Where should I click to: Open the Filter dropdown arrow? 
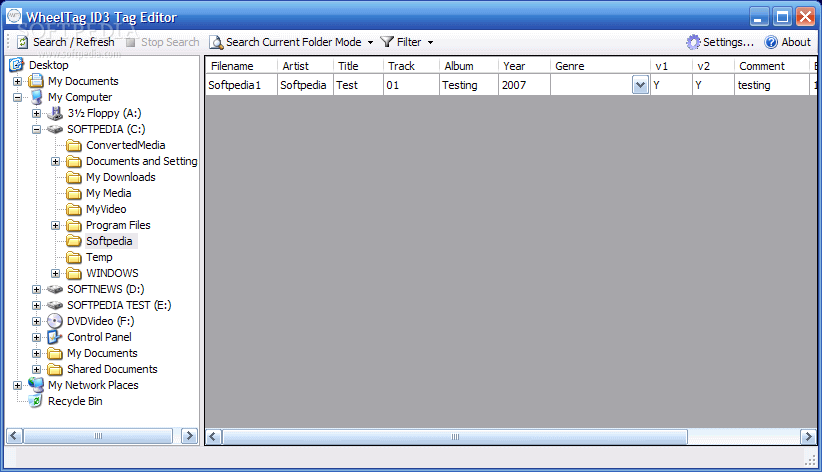point(430,42)
